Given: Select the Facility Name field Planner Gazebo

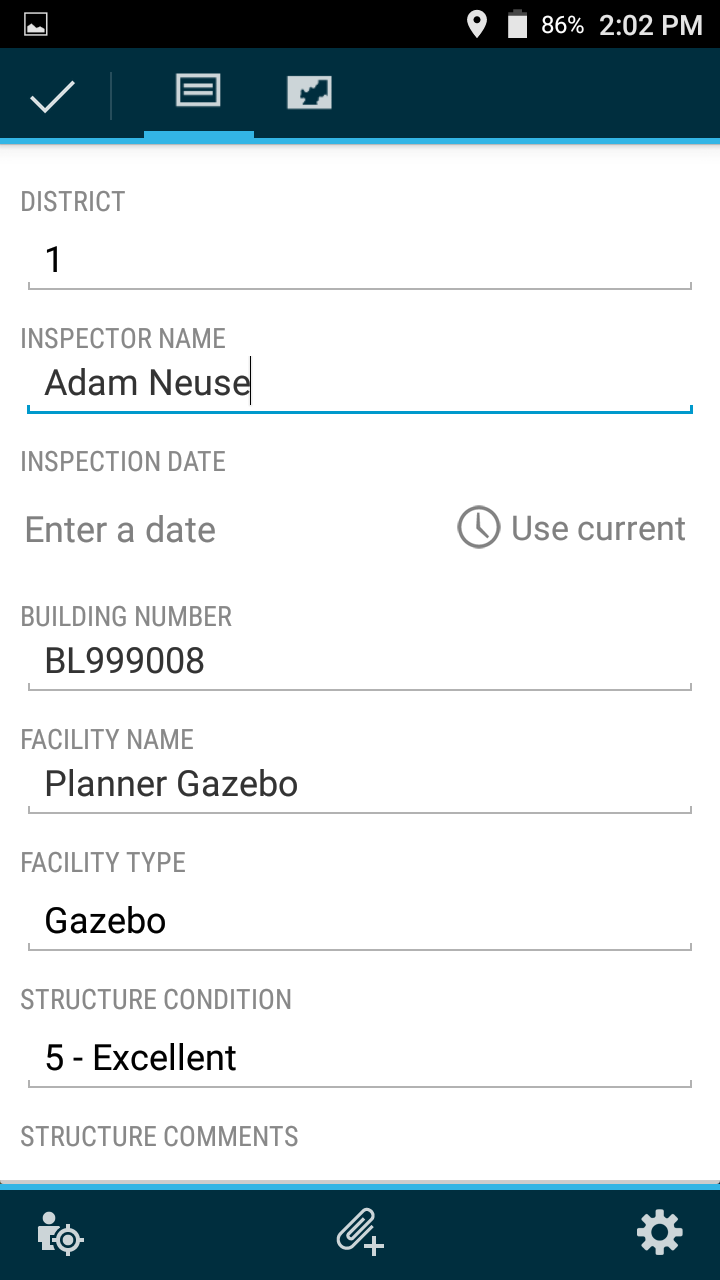Looking at the screenshot, I should tap(360, 785).
